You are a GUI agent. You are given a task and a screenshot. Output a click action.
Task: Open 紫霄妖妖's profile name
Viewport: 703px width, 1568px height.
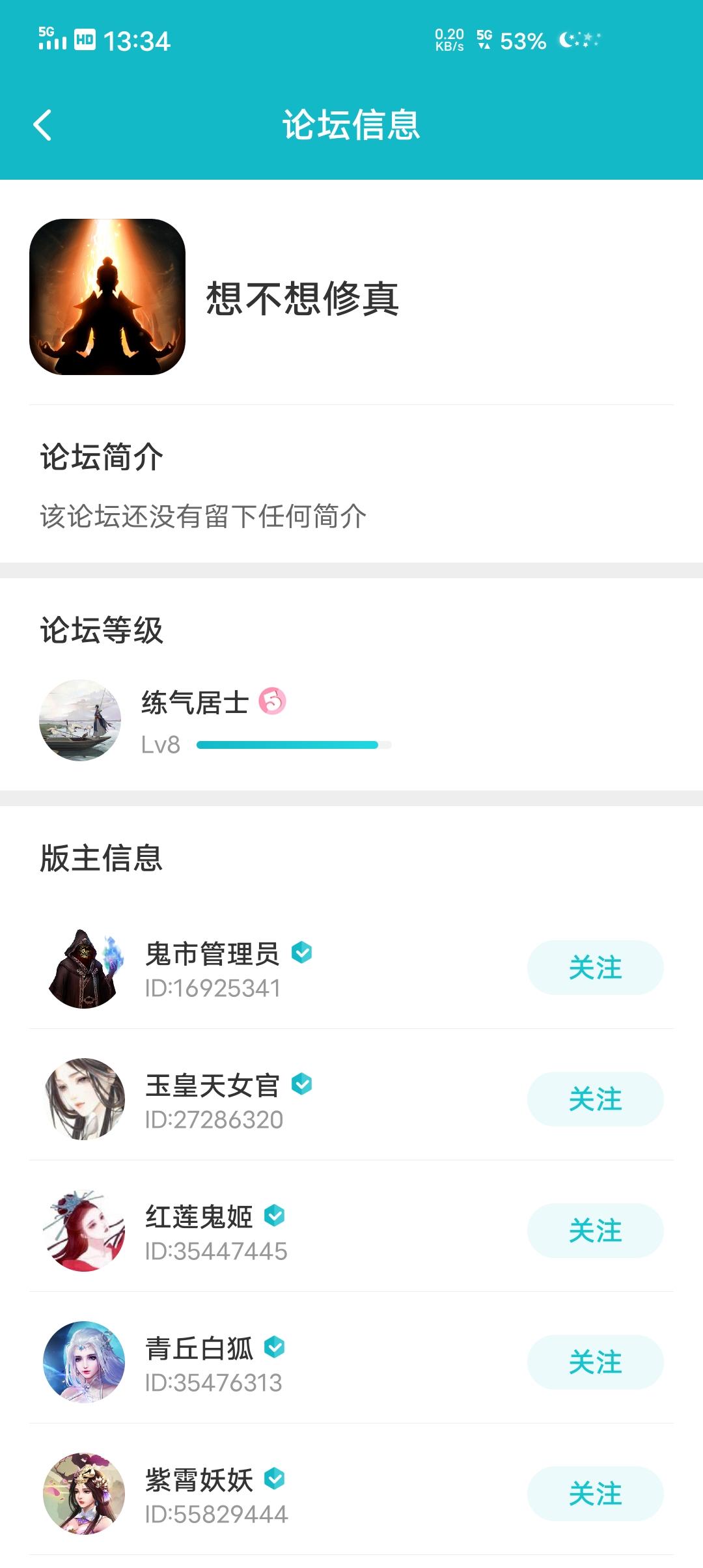(x=199, y=1479)
